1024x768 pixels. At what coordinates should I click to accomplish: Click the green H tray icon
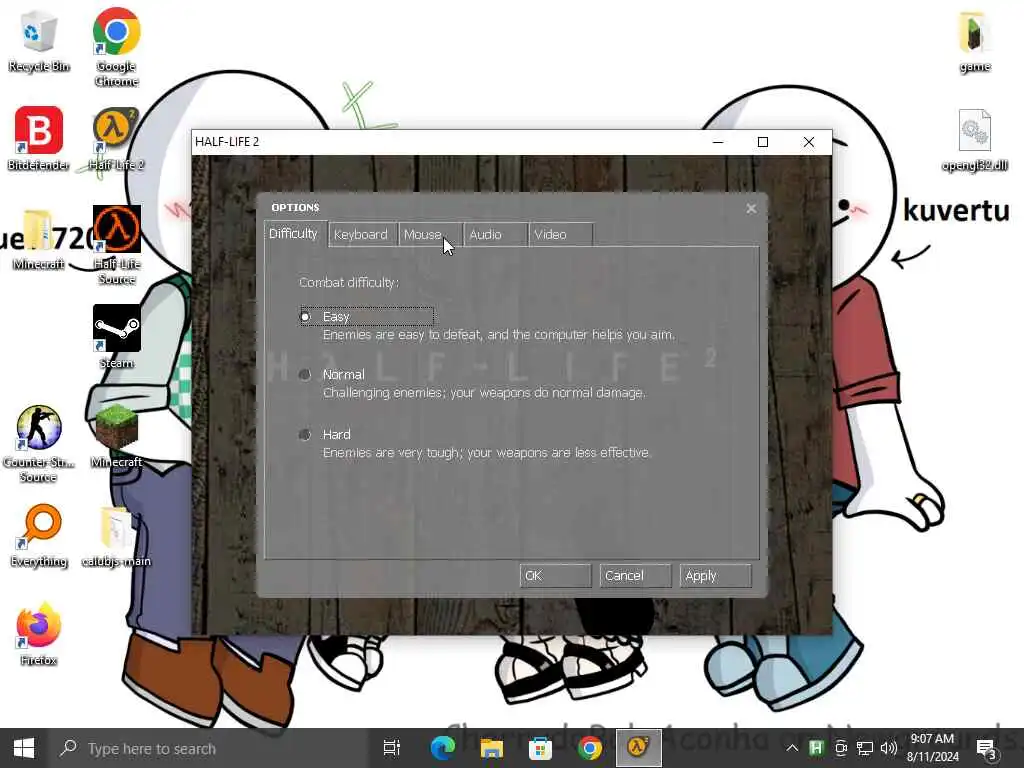coord(816,748)
